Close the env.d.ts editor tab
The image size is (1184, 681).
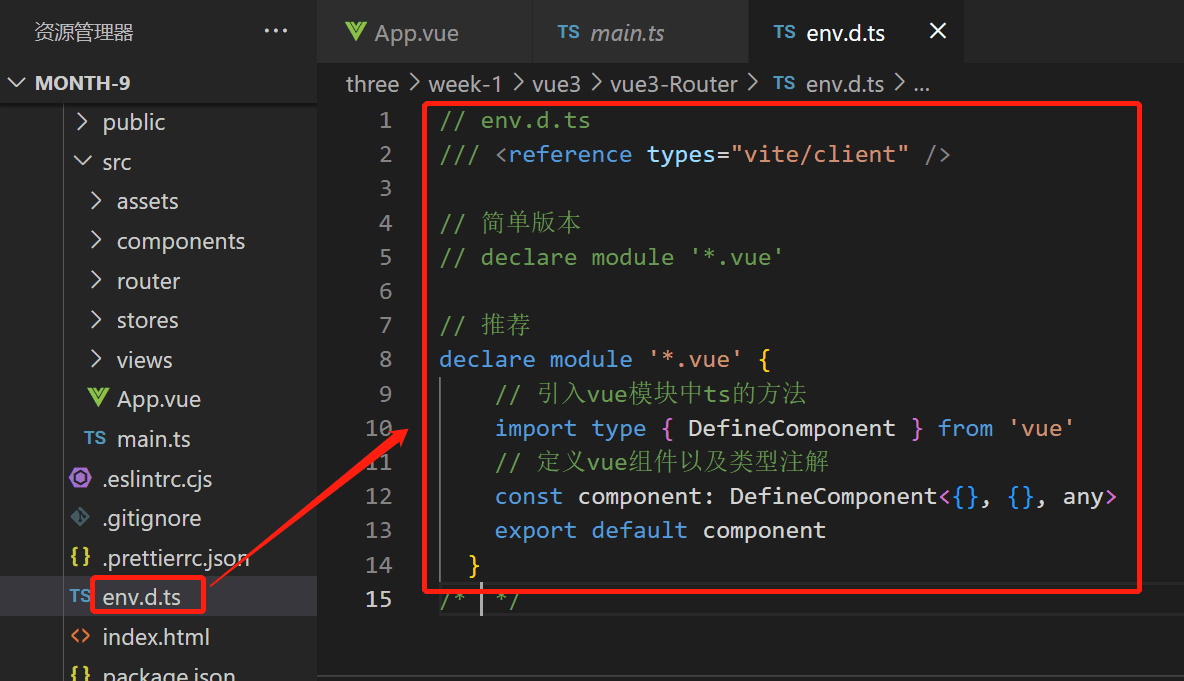pyautogui.click(x=938, y=32)
